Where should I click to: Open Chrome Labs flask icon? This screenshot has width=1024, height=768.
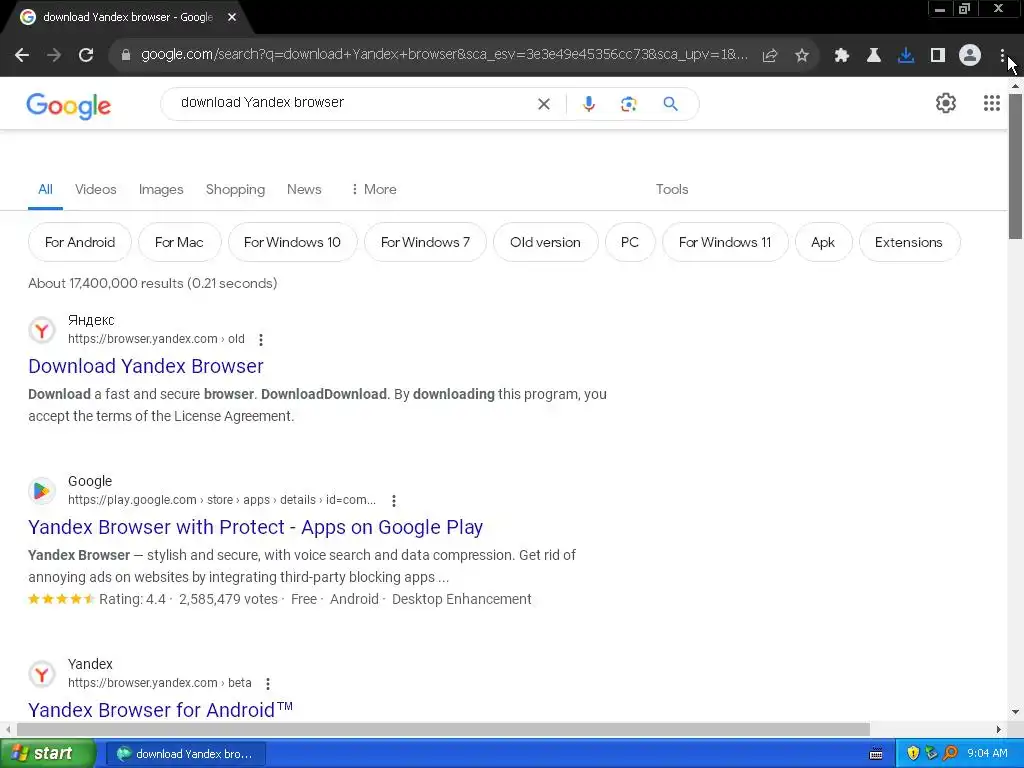[874, 56]
